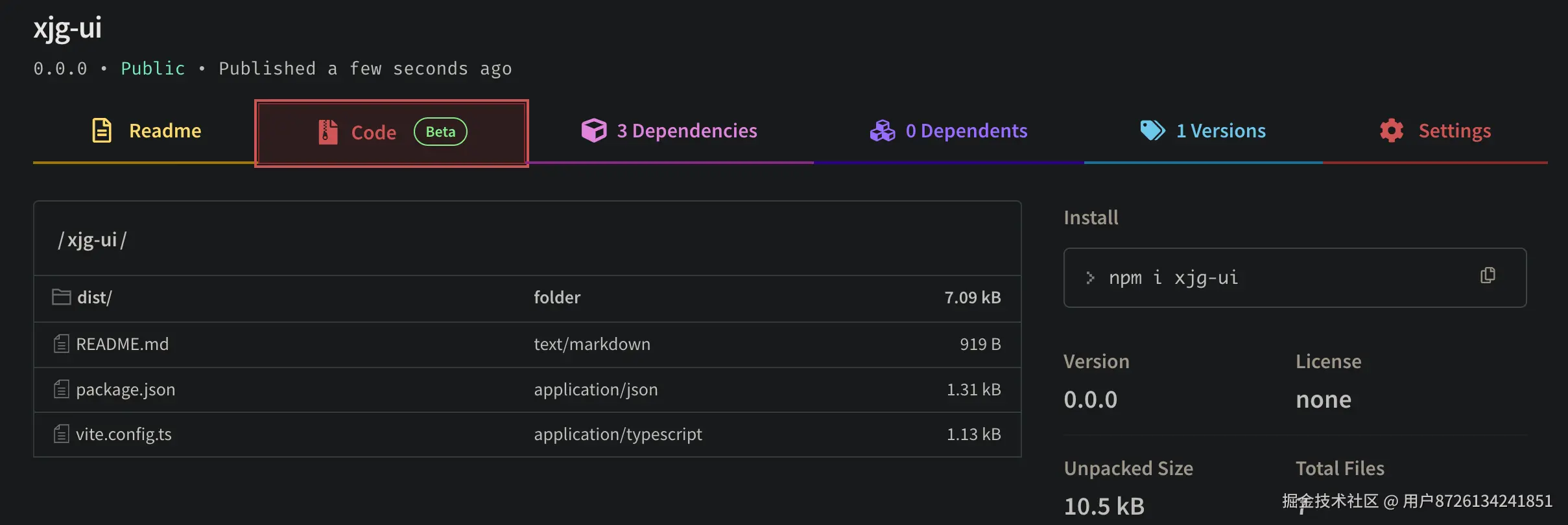
Task: Click the /xjg-ui/ directory path
Action: 92,240
